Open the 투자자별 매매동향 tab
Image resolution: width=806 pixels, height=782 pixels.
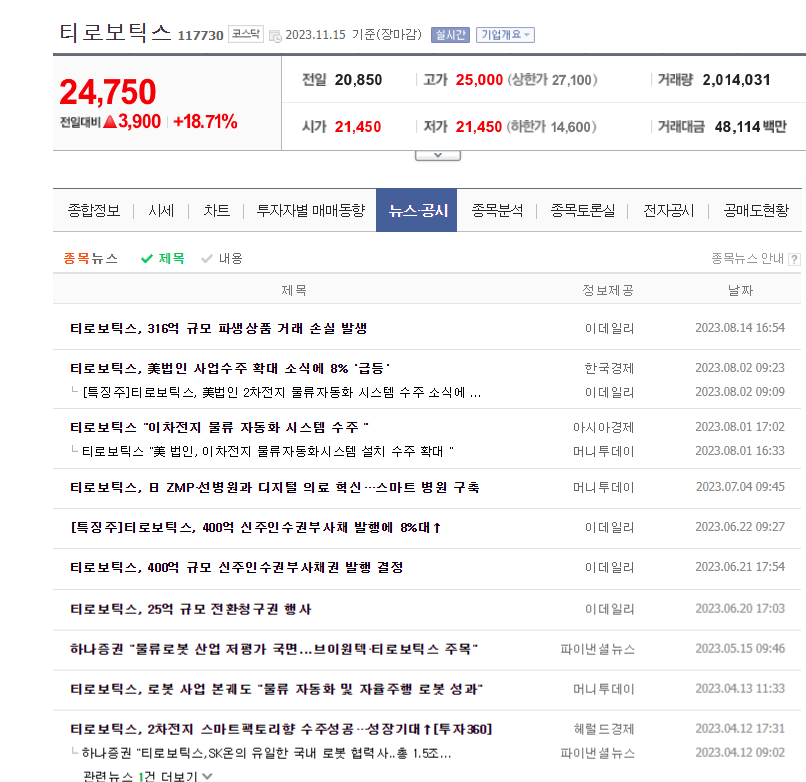[x=310, y=211]
